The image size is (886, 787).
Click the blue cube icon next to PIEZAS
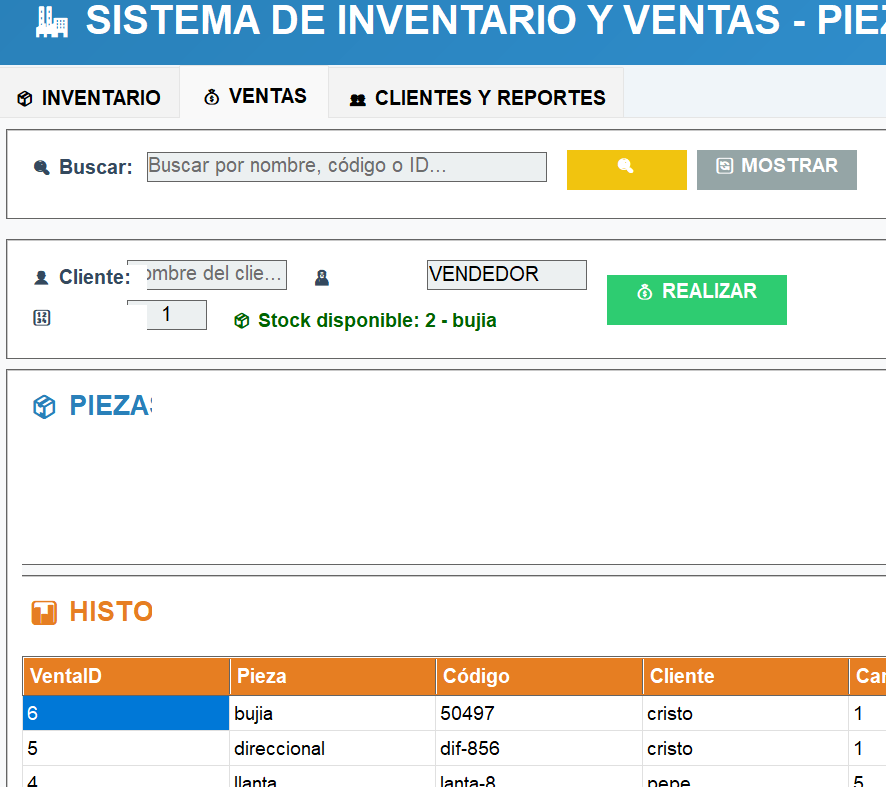coord(44,407)
